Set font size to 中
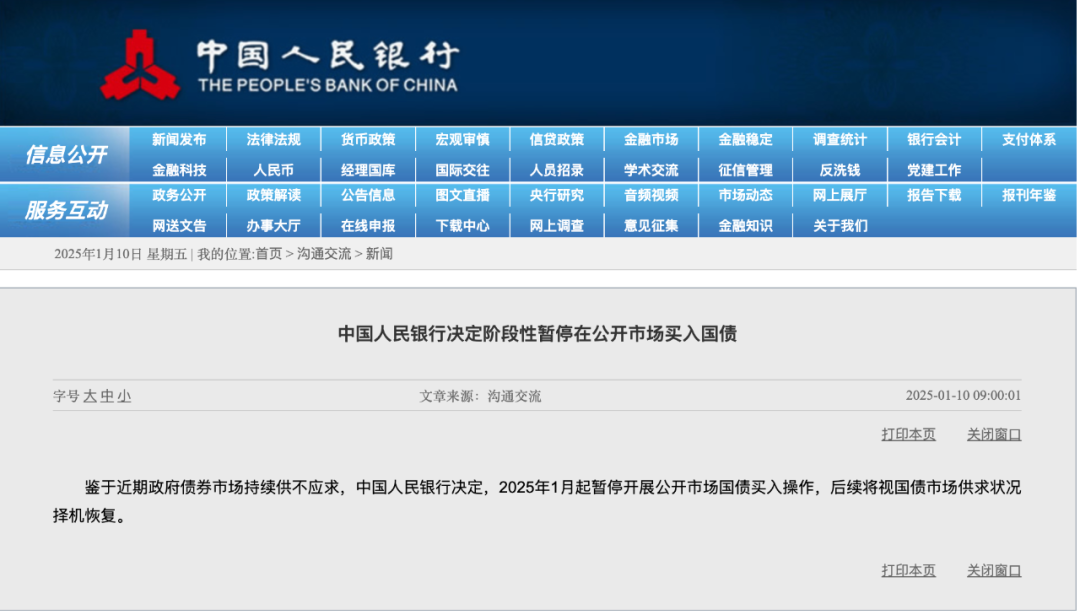Screen dimensions: 1080x615 tap(107, 396)
